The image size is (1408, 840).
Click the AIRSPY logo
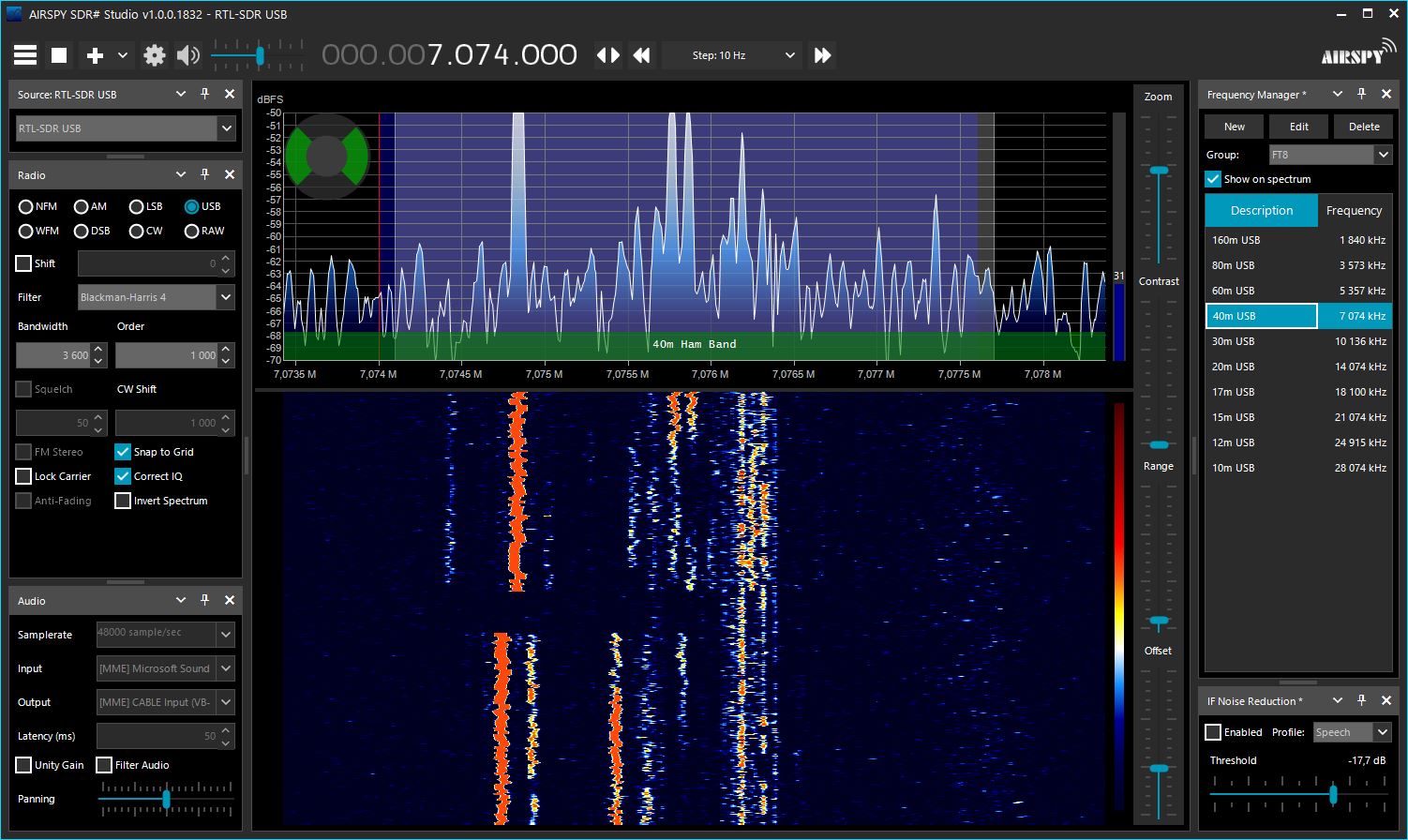point(1358,52)
